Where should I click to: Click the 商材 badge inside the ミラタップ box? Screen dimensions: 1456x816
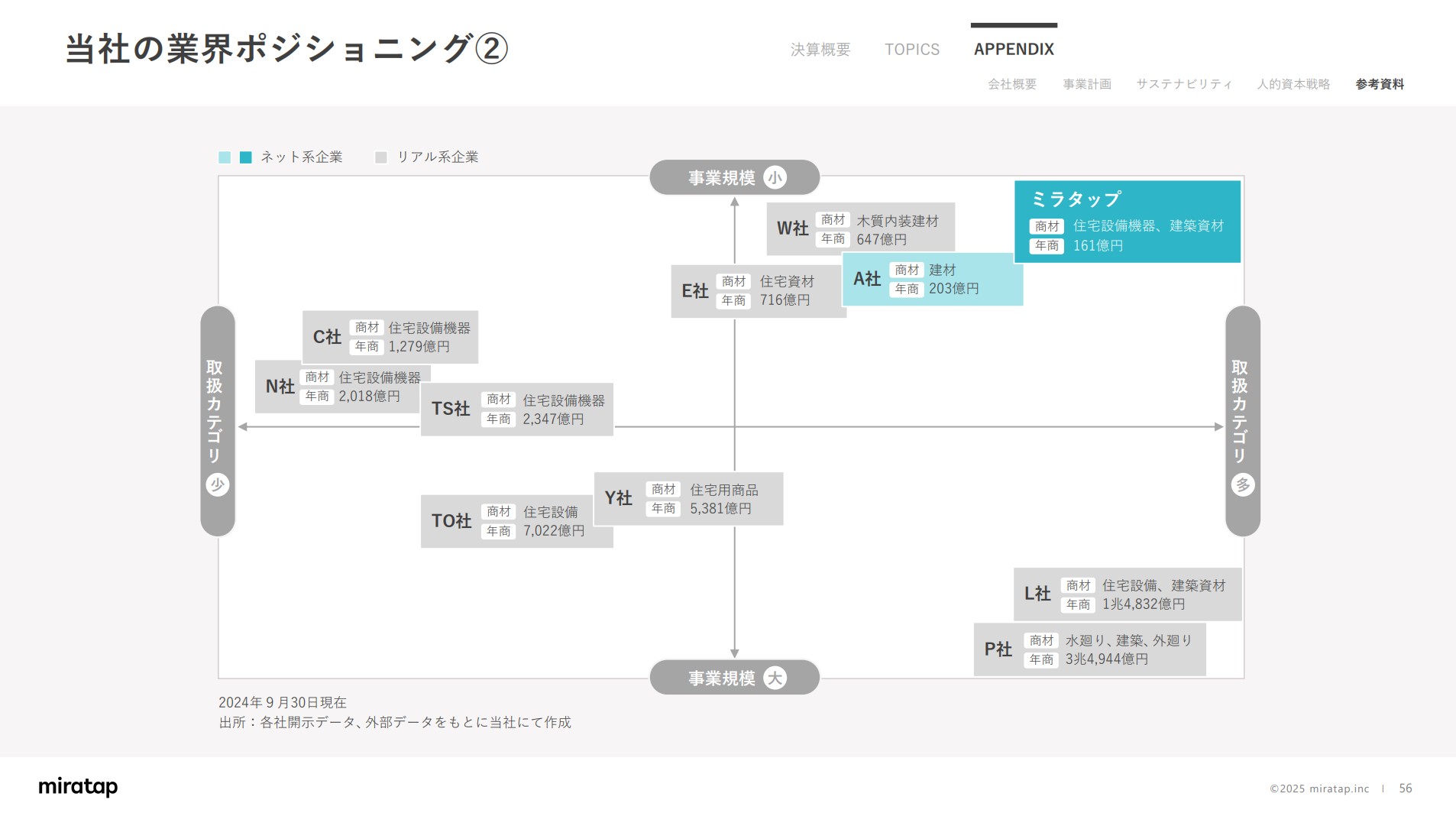point(1047,226)
